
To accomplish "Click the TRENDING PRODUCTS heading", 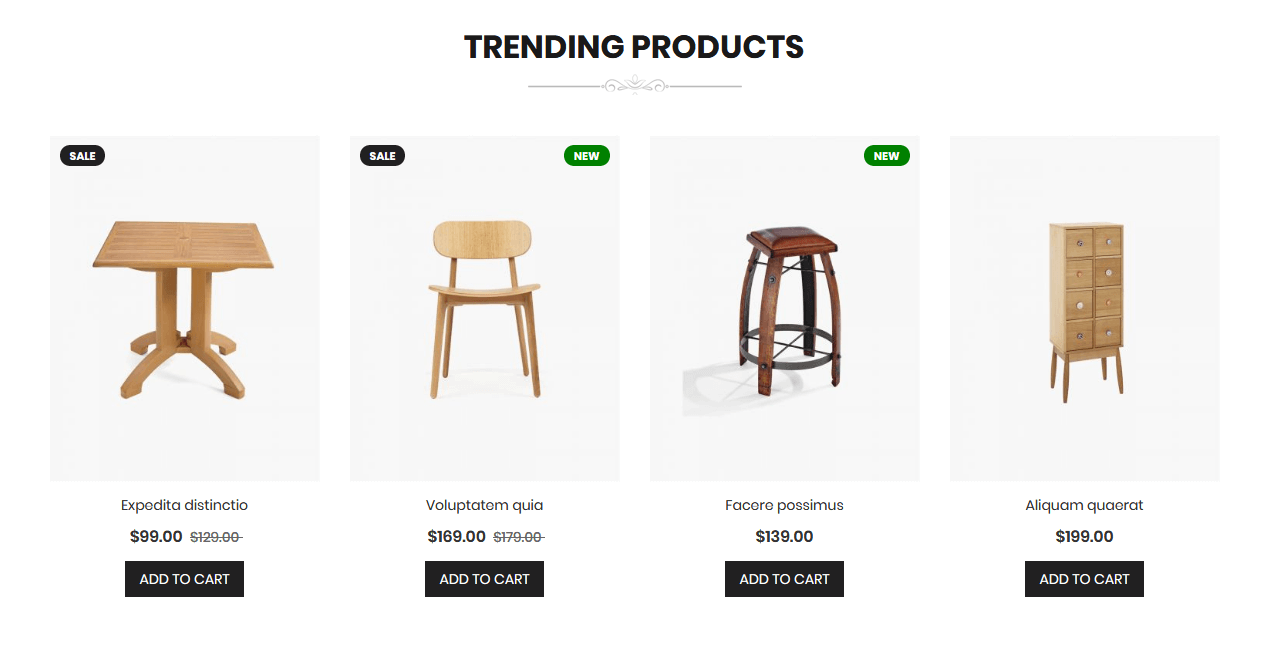I will pyautogui.click(x=634, y=46).
